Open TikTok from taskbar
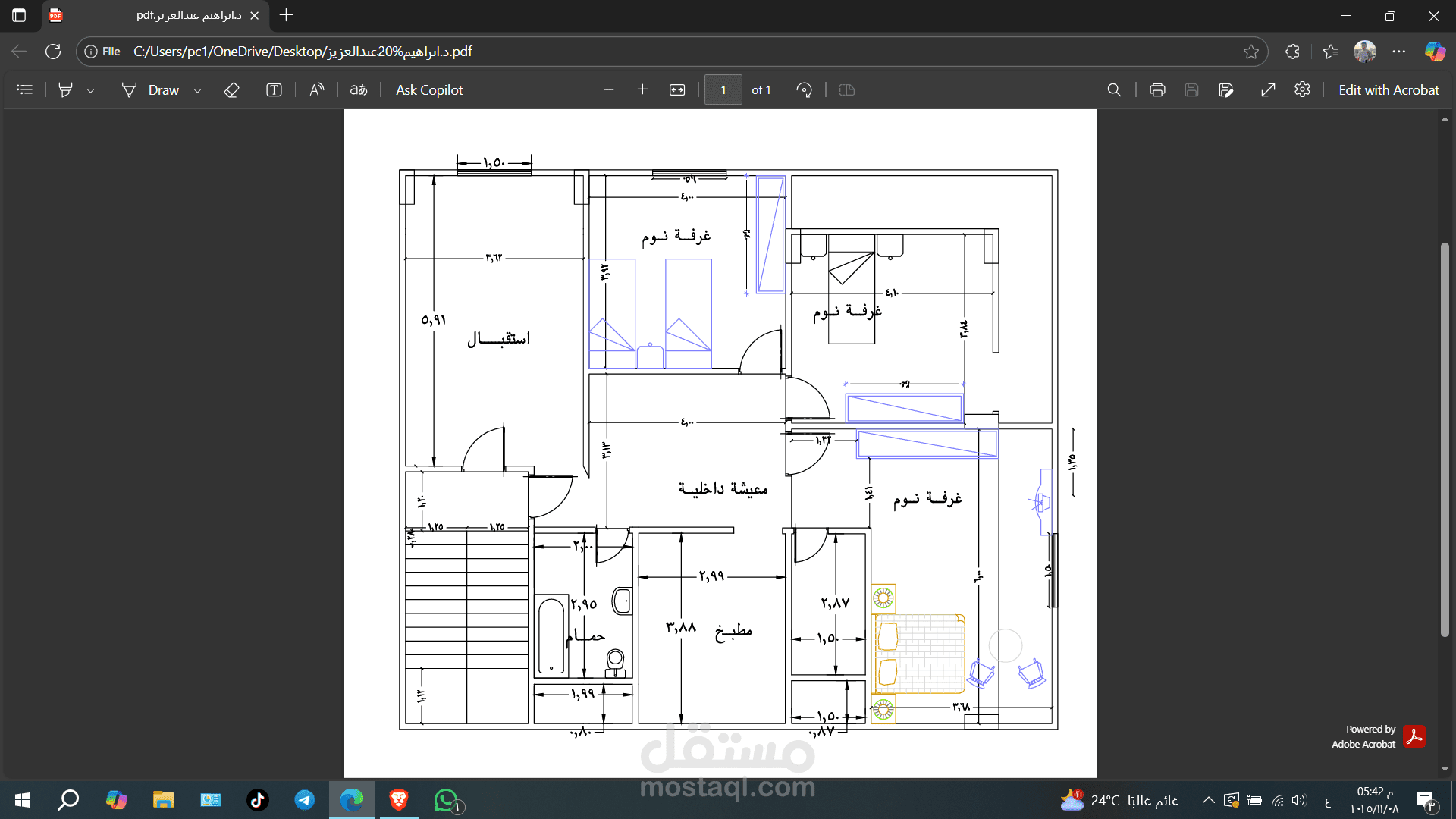 pyautogui.click(x=258, y=800)
